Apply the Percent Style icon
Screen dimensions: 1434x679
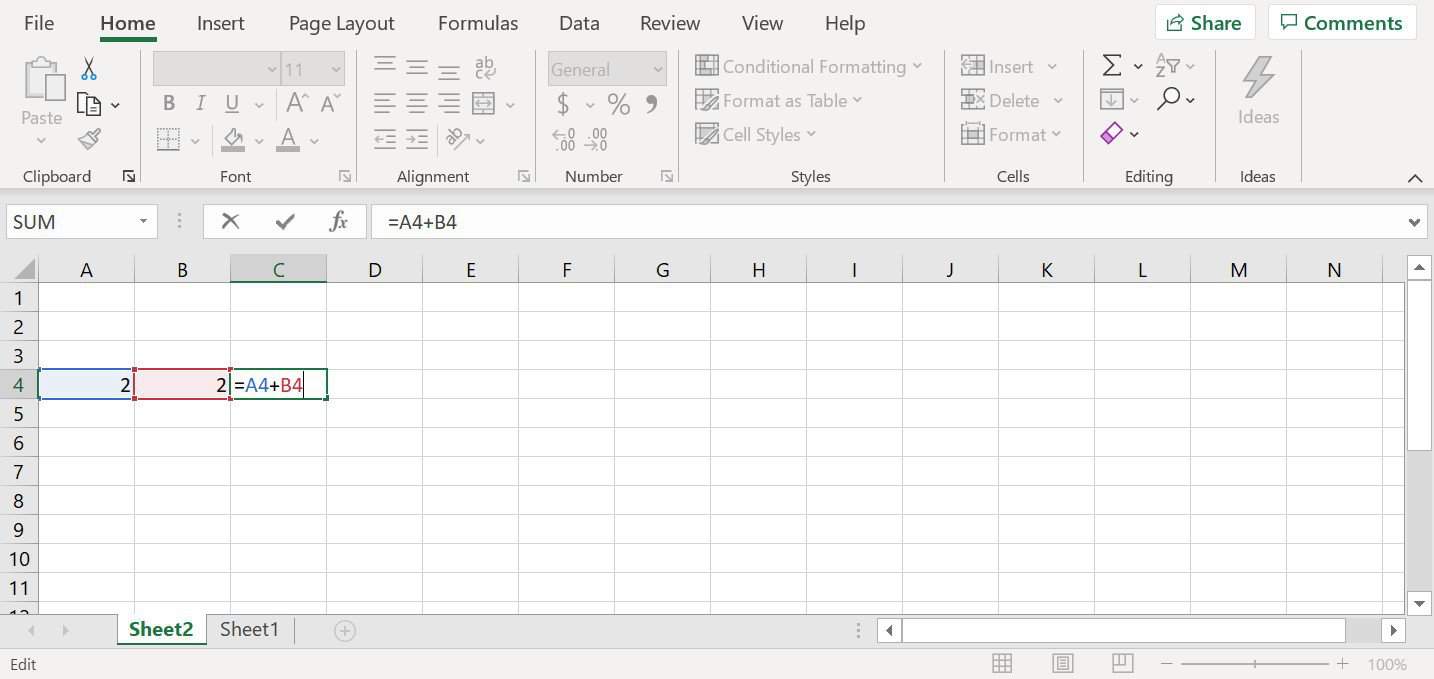tap(617, 103)
